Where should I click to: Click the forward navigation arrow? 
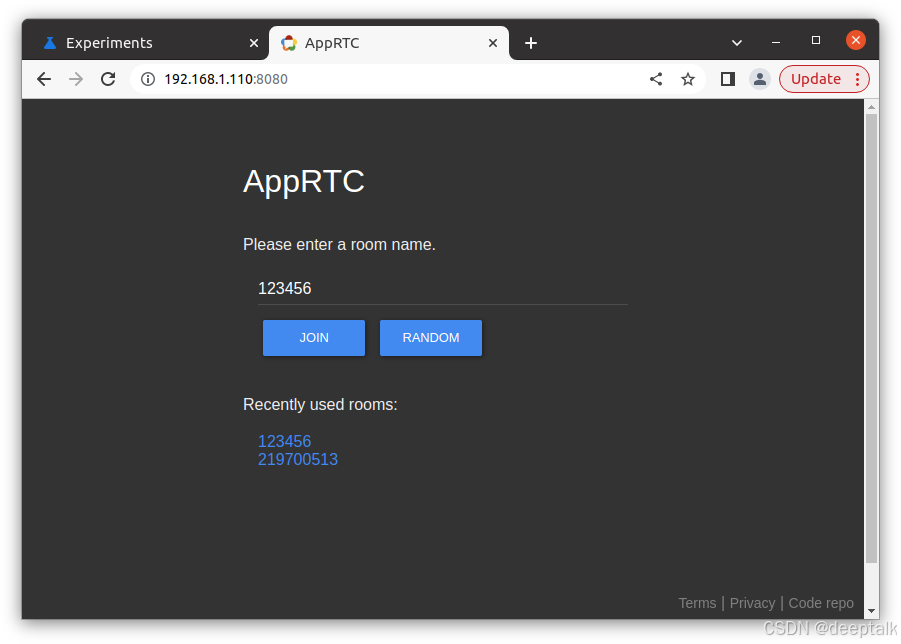click(76, 79)
